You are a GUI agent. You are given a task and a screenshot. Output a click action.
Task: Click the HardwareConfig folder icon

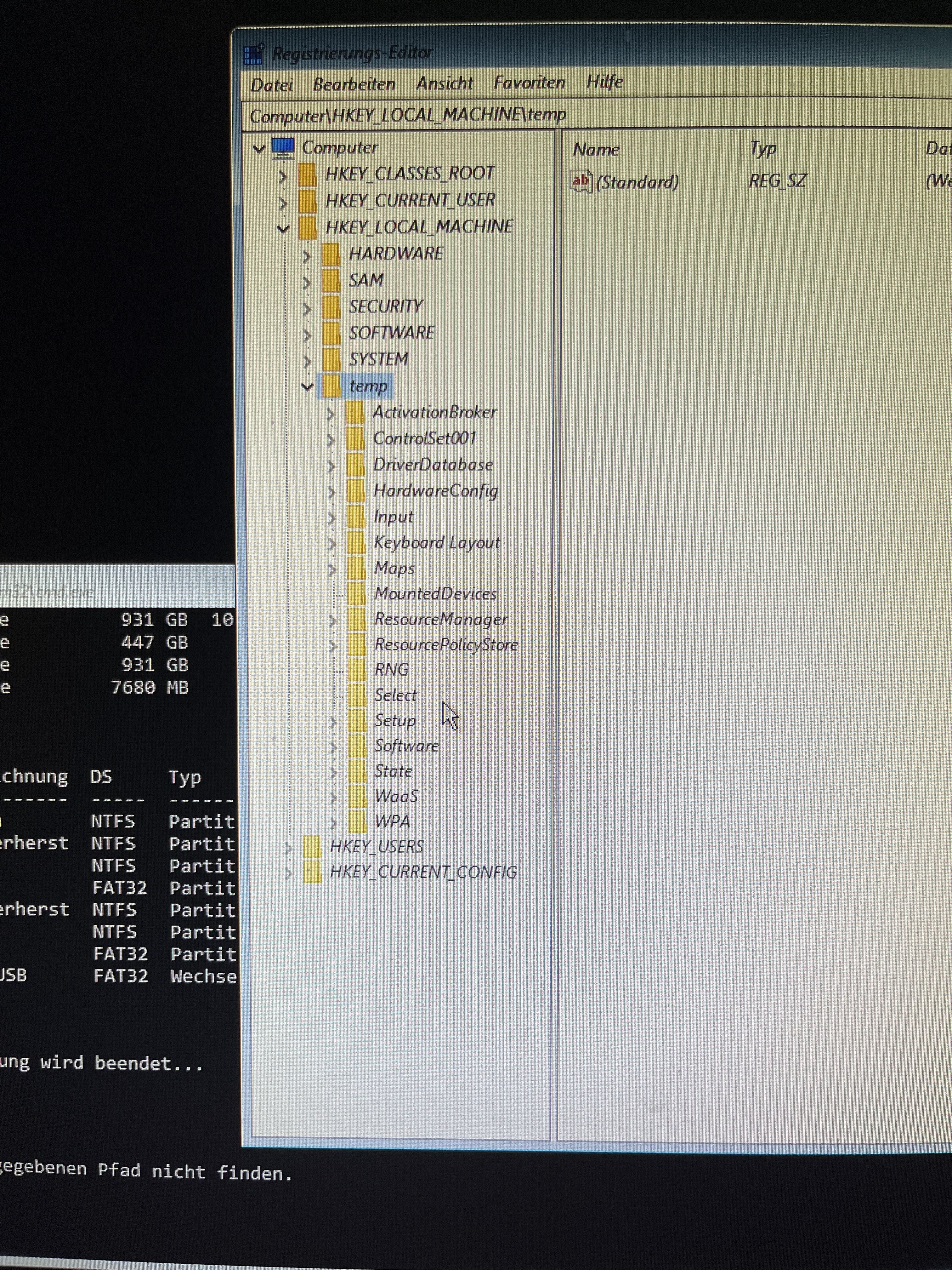point(356,491)
